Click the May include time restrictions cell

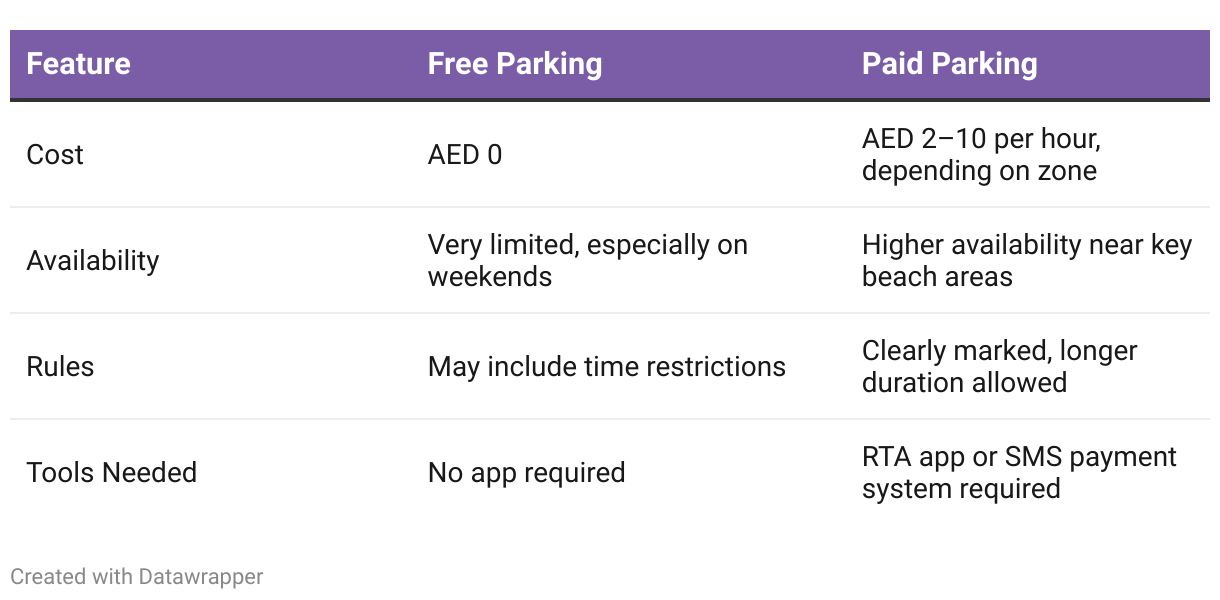coord(607,367)
